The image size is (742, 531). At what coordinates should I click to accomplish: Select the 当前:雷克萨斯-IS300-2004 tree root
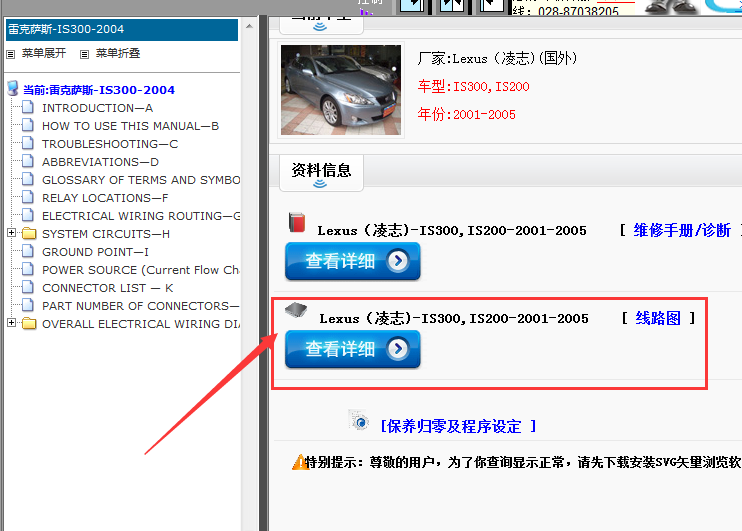coord(99,90)
